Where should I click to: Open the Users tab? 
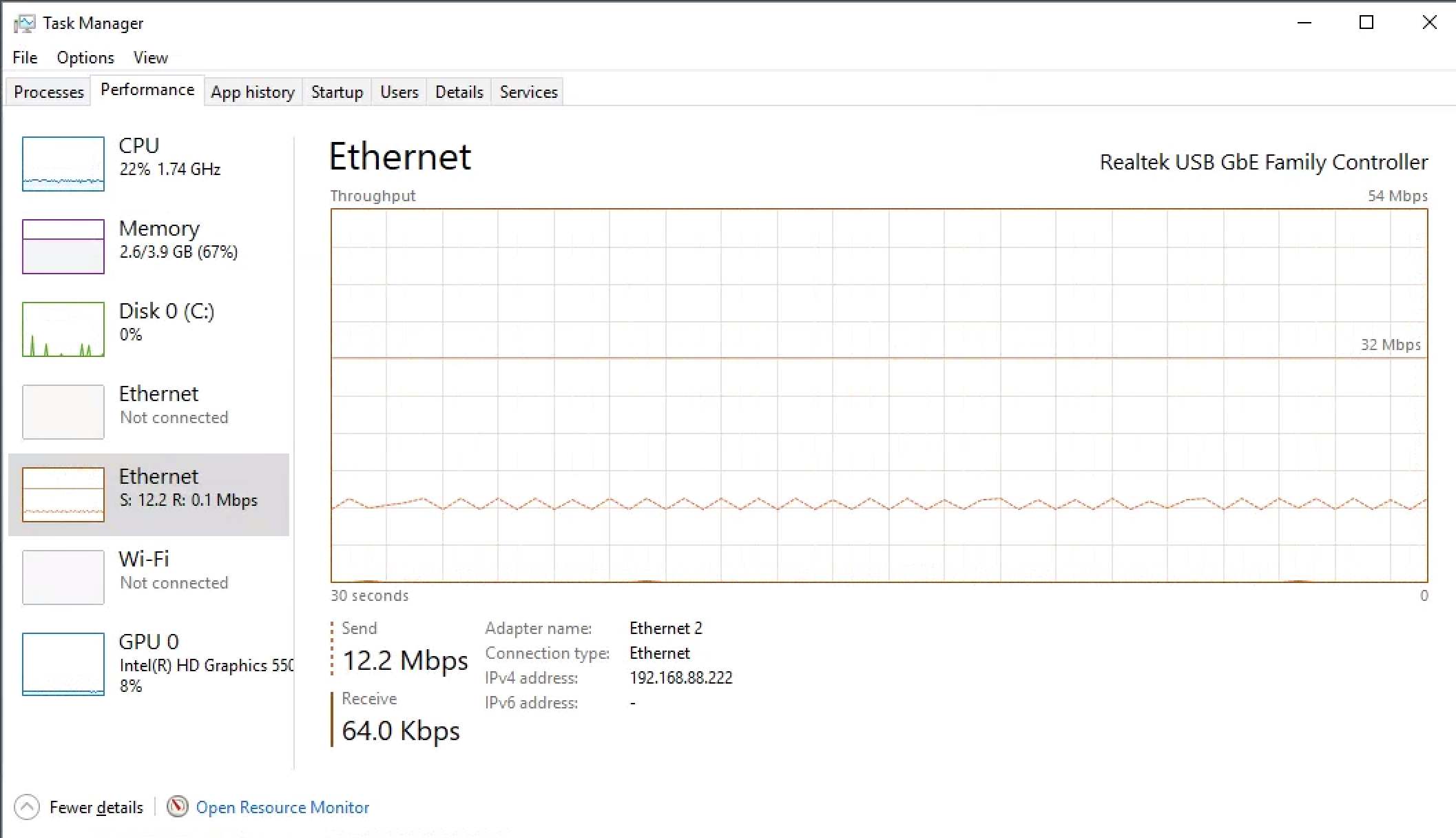click(x=399, y=92)
